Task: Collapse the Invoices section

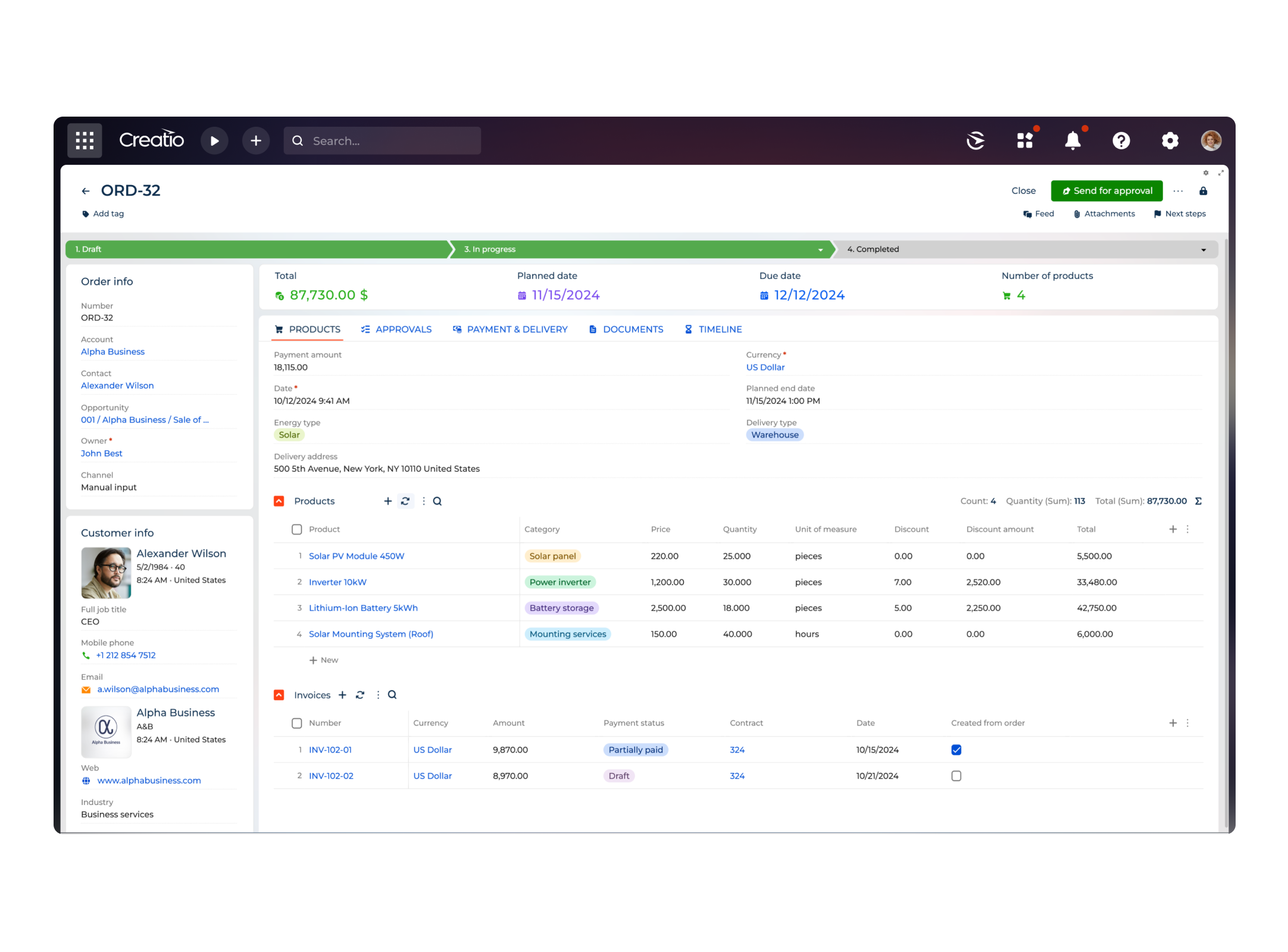Action: [279, 695]
